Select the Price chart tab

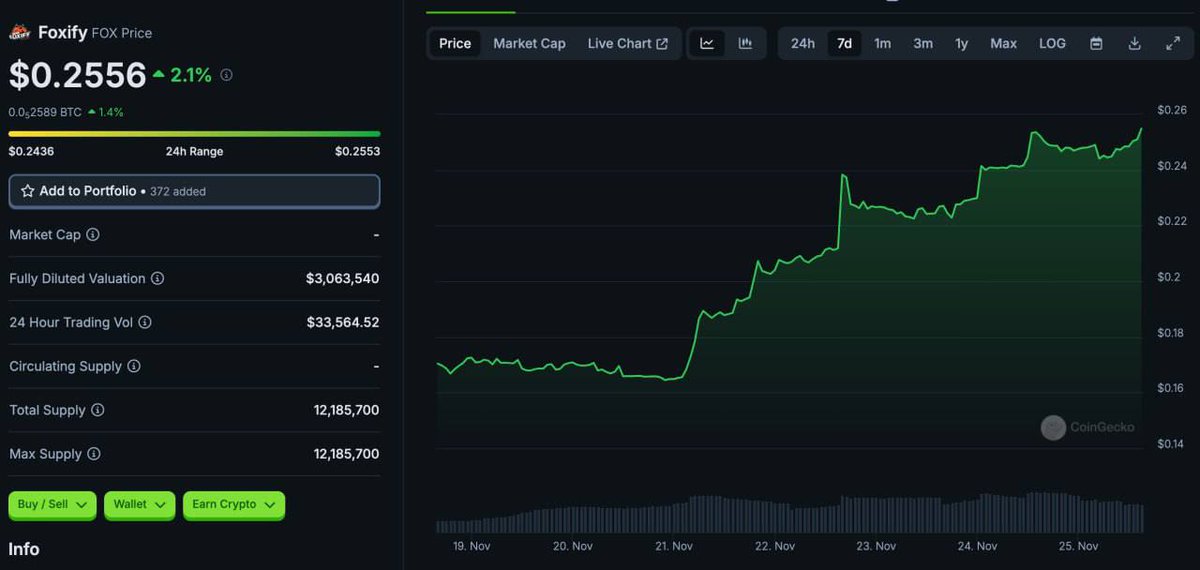click(x=455, y=44)
